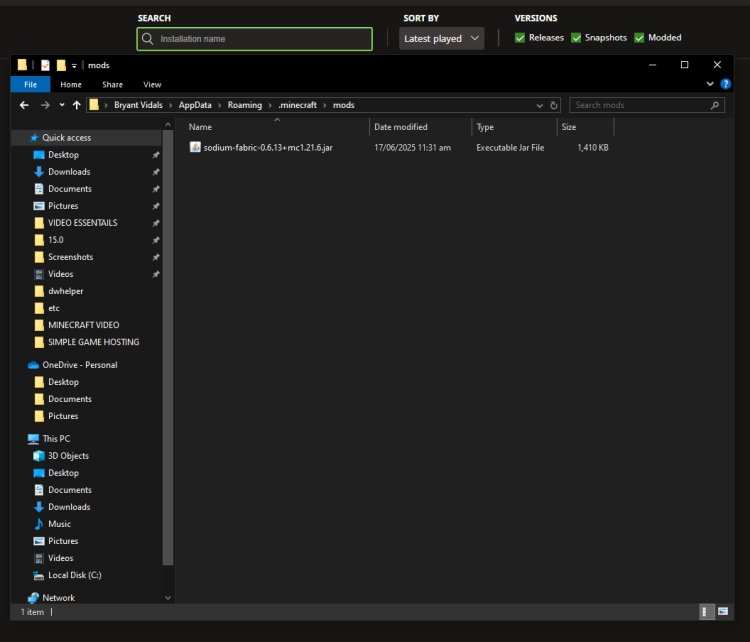Viewport: 750px width, 642px height.
Task: Open Explorer help question mark icon
Action: [x=725, y=84]
